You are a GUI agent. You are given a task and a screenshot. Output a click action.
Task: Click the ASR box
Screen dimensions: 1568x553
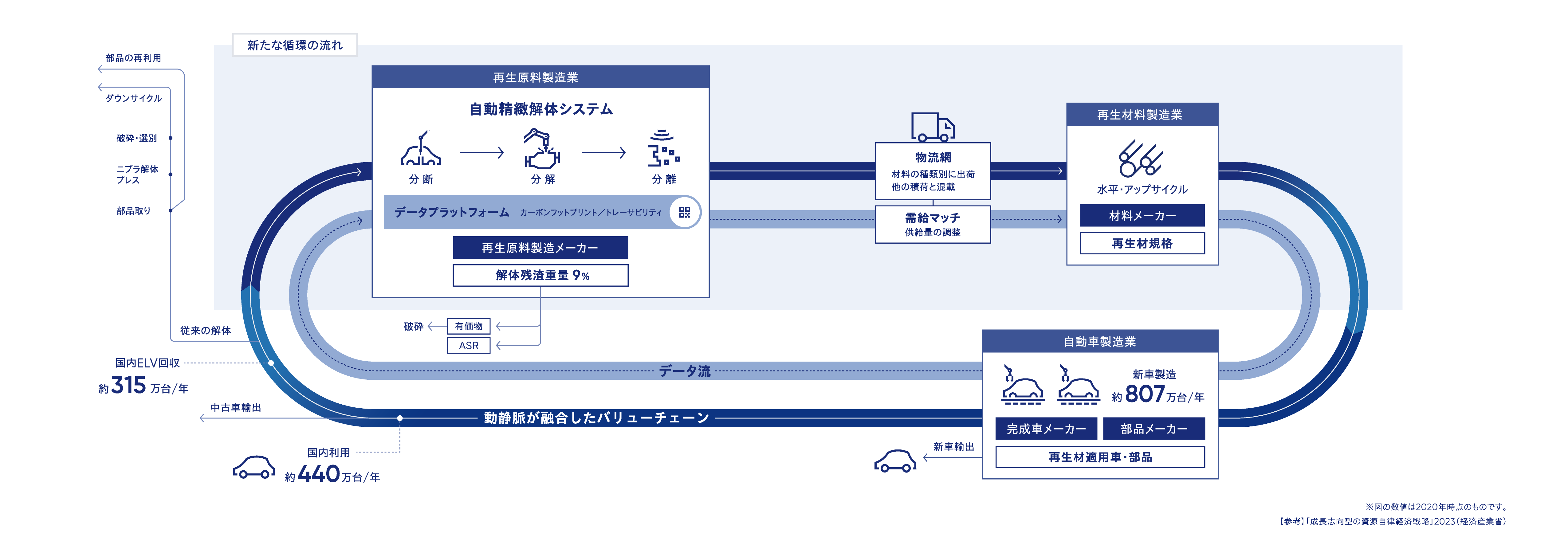pos(469,346)
